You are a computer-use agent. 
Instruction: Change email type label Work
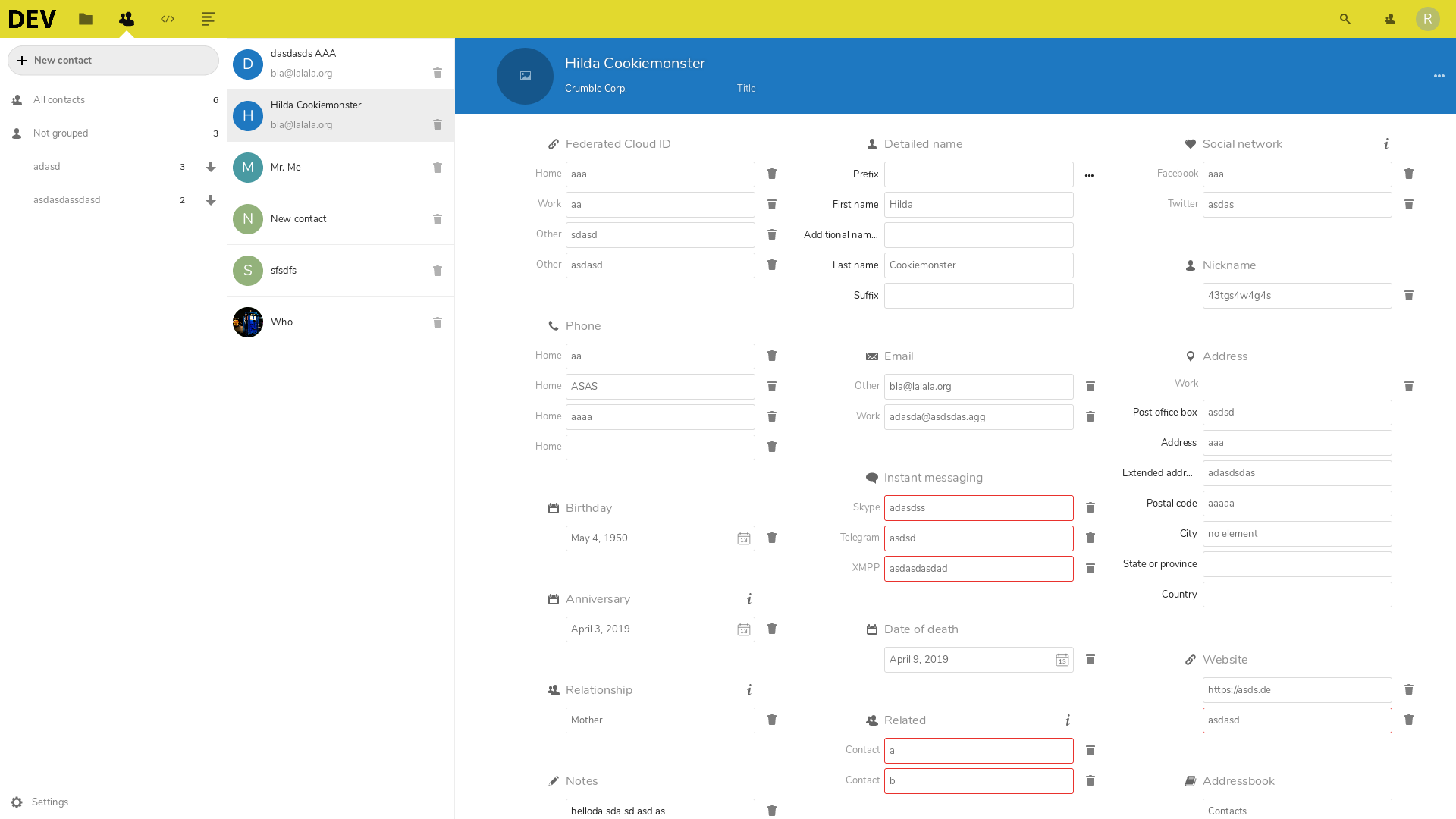[868, 416]
